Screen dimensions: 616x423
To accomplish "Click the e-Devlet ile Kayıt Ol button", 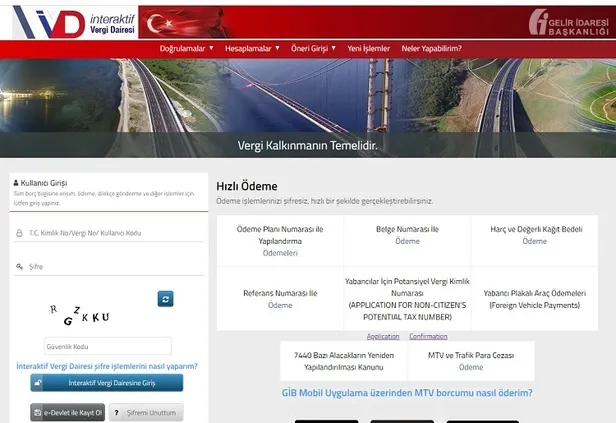I will (x=67, y=412).
